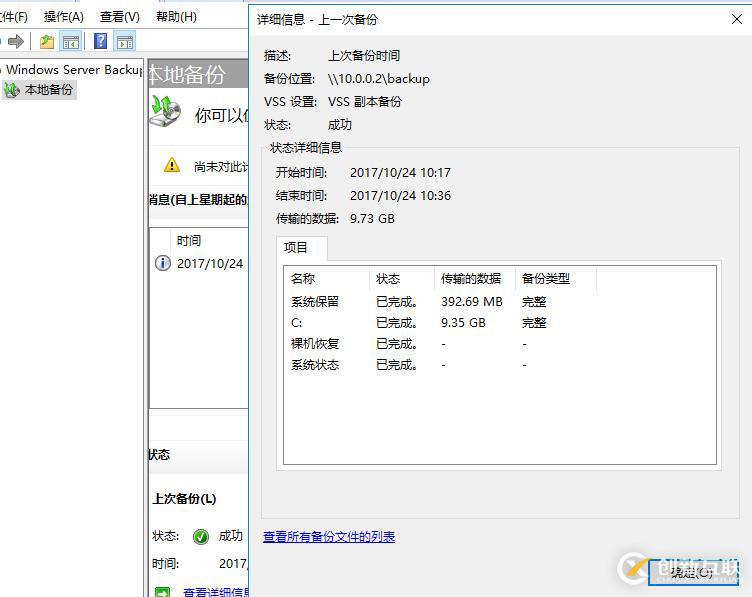Select Windows Server Backup tree node
752x597 pixels.
click(74, 70)
